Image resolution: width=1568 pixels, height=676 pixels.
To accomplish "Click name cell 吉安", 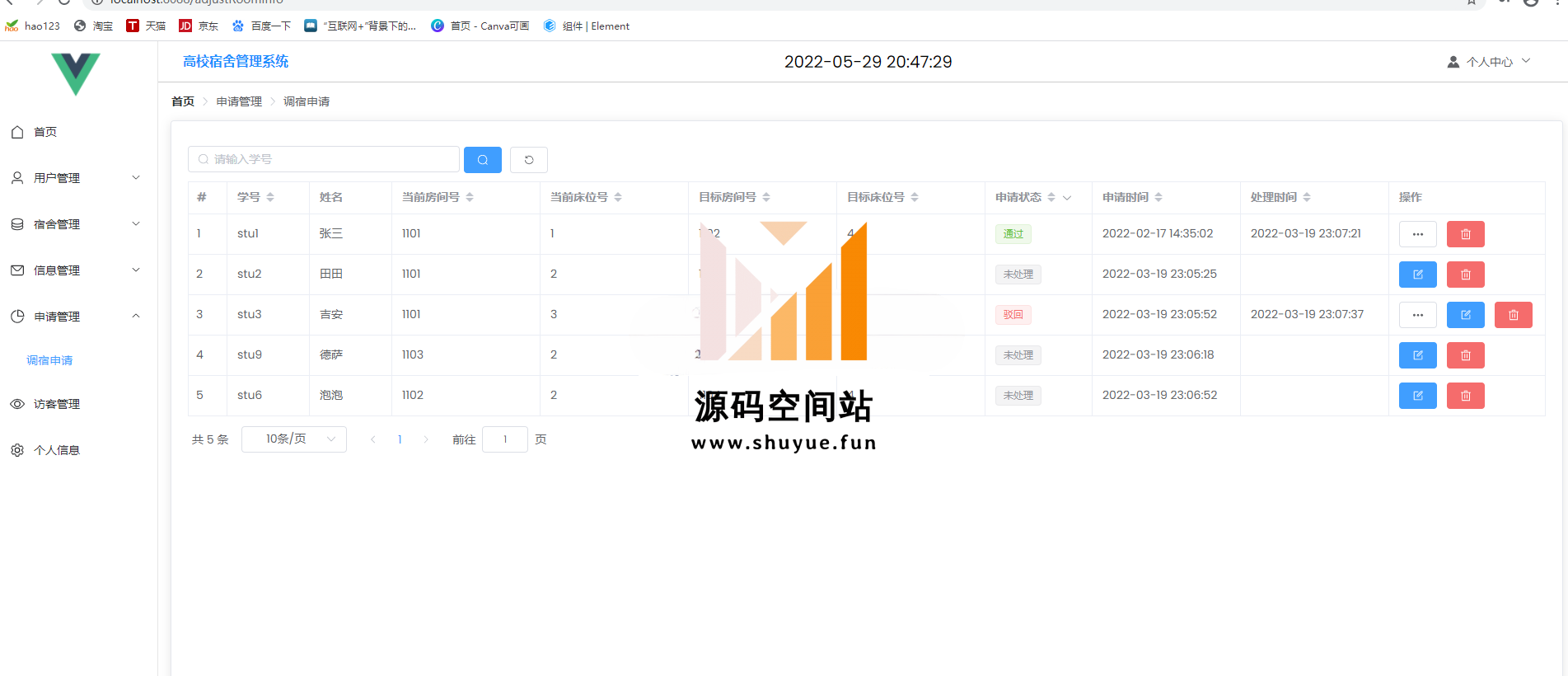I will tap(331, 315).
